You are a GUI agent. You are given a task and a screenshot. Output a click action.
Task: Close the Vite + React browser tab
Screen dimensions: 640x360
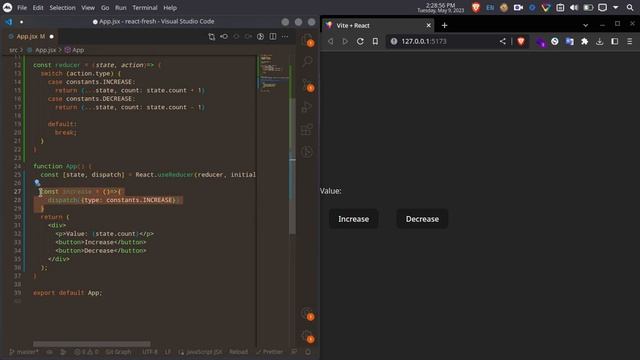429,25
